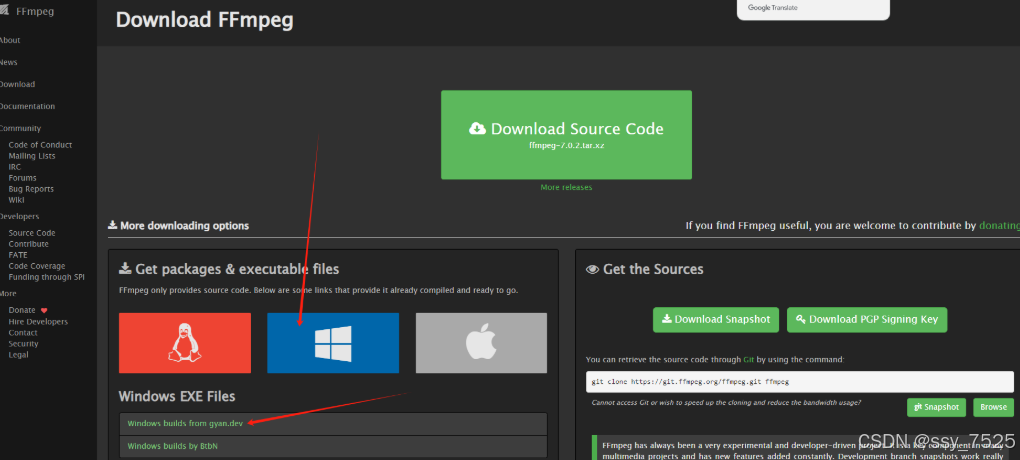The image size is (1020, 460).
Task: Open Download in the sidebar
Action: [17, 85]
